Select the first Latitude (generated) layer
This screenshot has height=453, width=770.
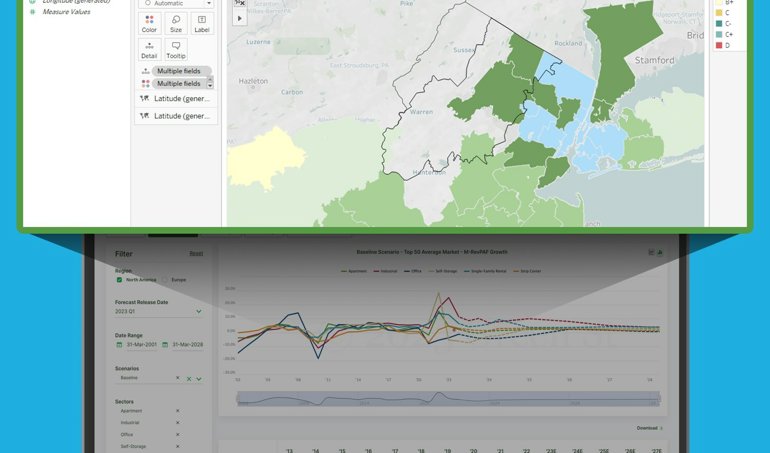[x=175, y=98]
